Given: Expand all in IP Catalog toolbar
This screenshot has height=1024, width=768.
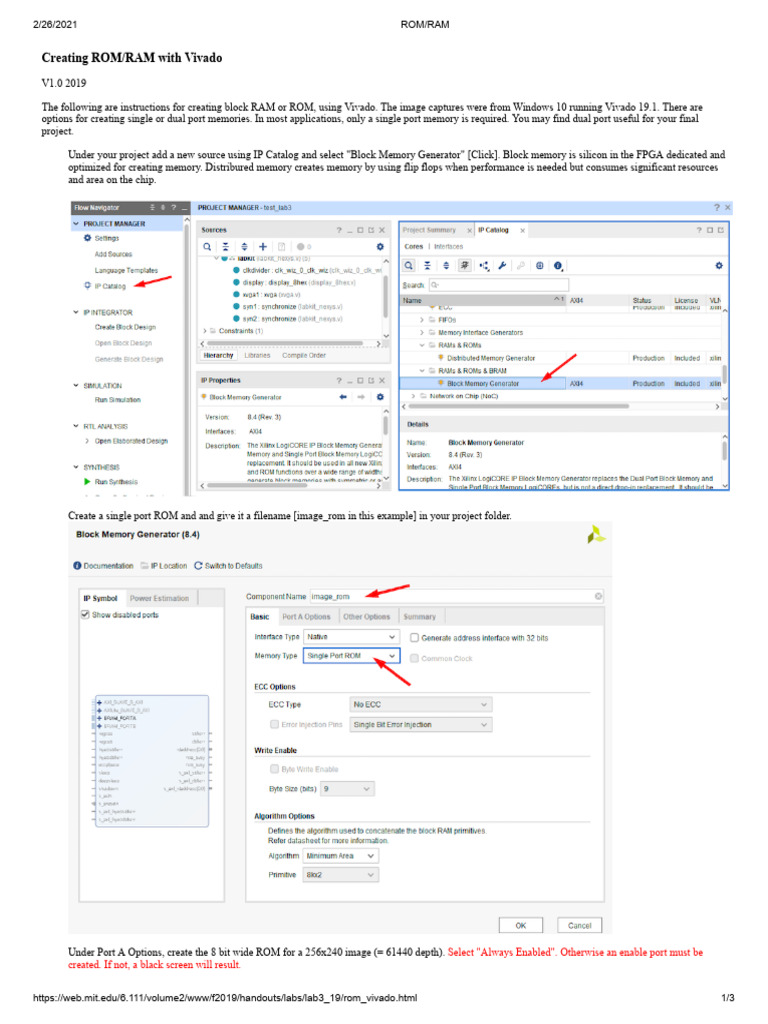Looking at the screenshot, I should point(446,266).
